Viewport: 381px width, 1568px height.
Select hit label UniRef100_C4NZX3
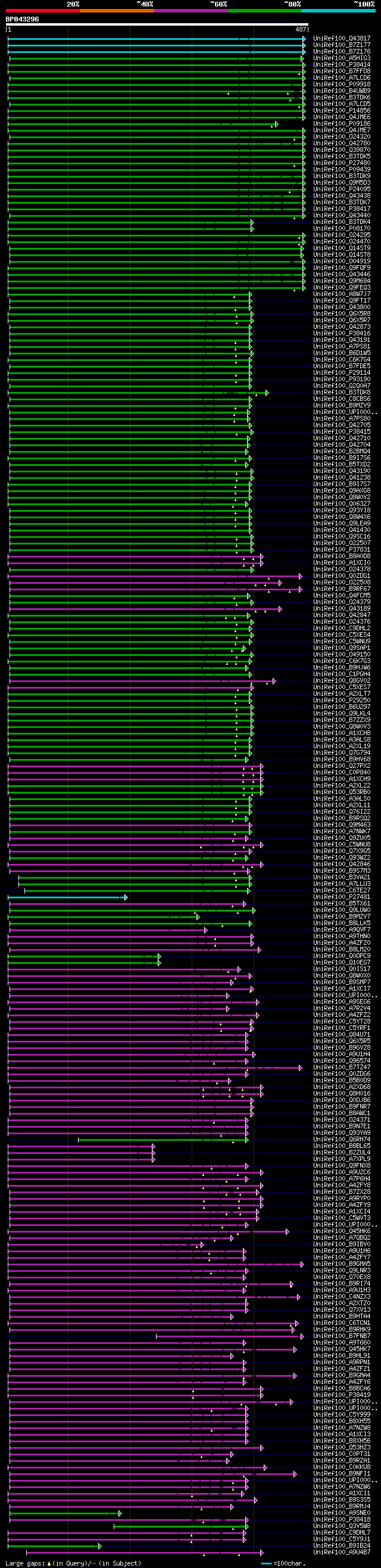click(x=342, y=1297)
